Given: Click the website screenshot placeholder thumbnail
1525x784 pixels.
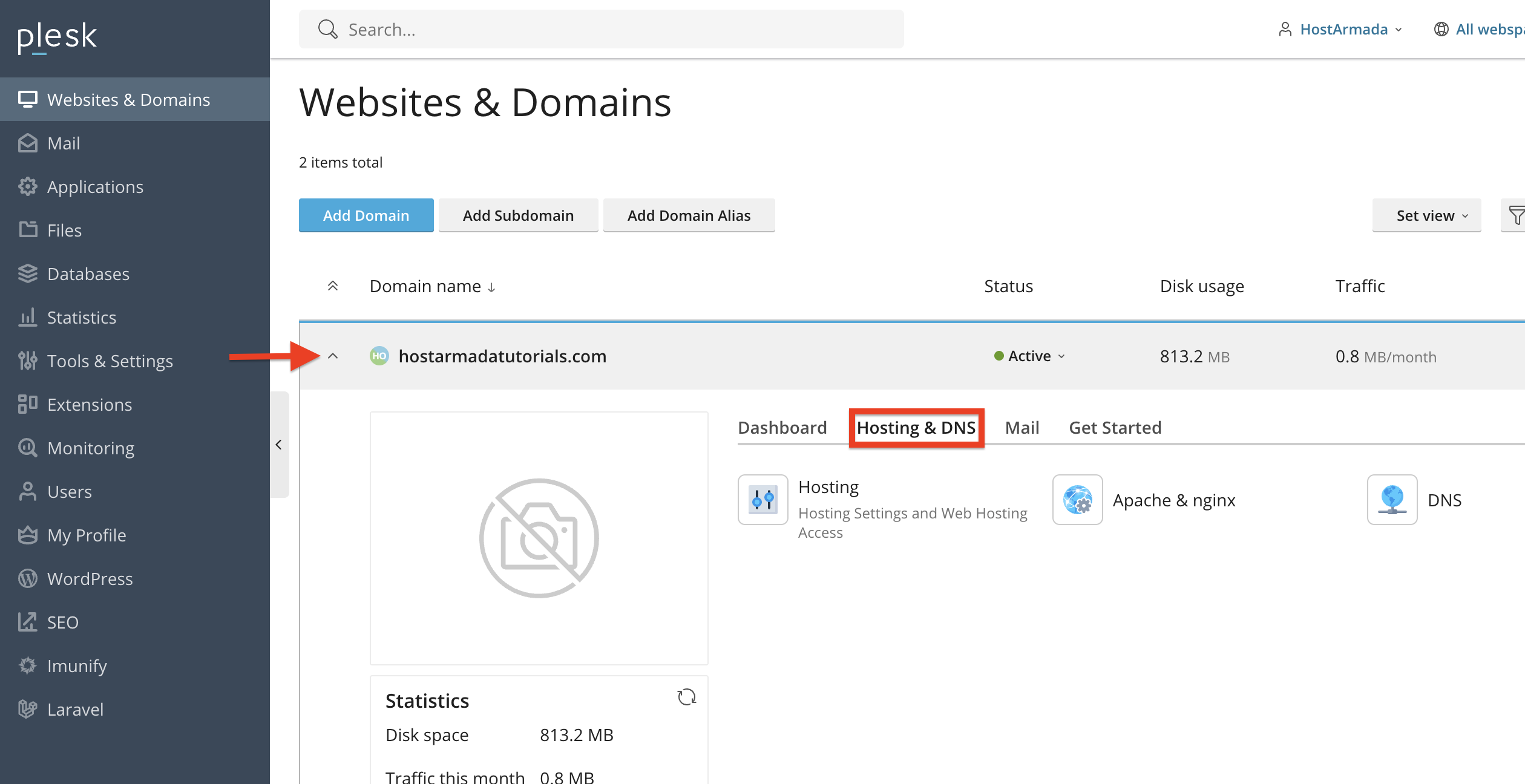Looking at the screenshot, I should point(539,538).
